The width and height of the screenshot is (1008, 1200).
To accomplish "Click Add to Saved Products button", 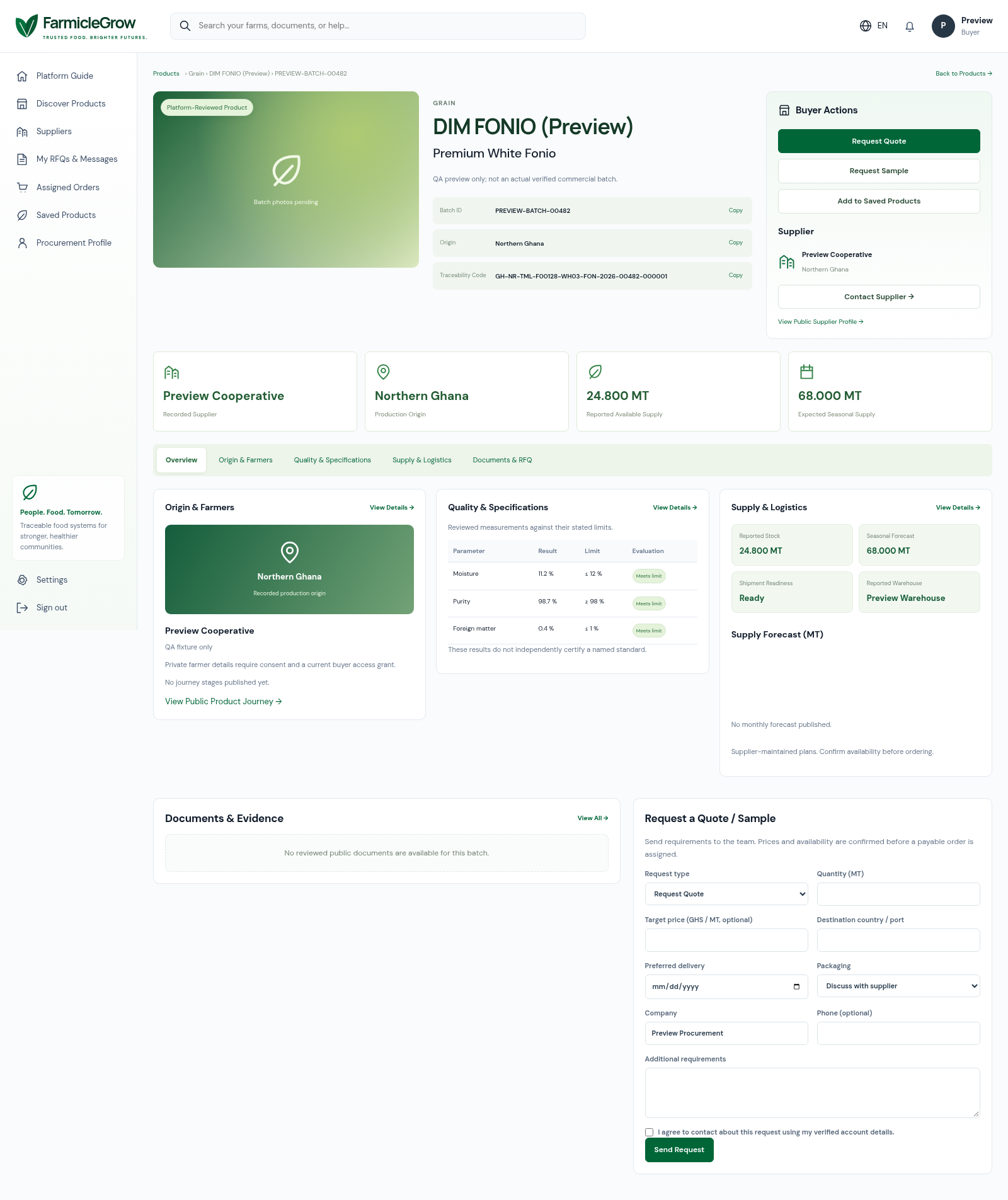I will (x=879, y=201).
